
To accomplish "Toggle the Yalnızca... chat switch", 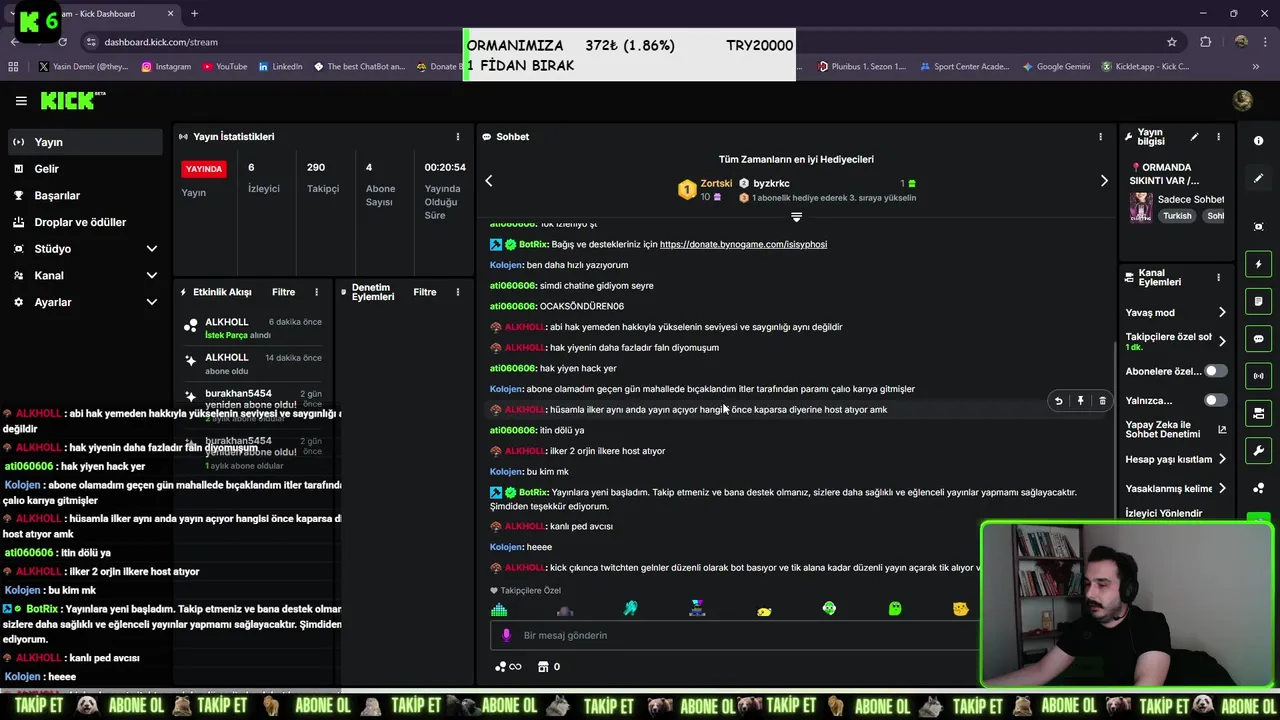I will pos(1215,400).
